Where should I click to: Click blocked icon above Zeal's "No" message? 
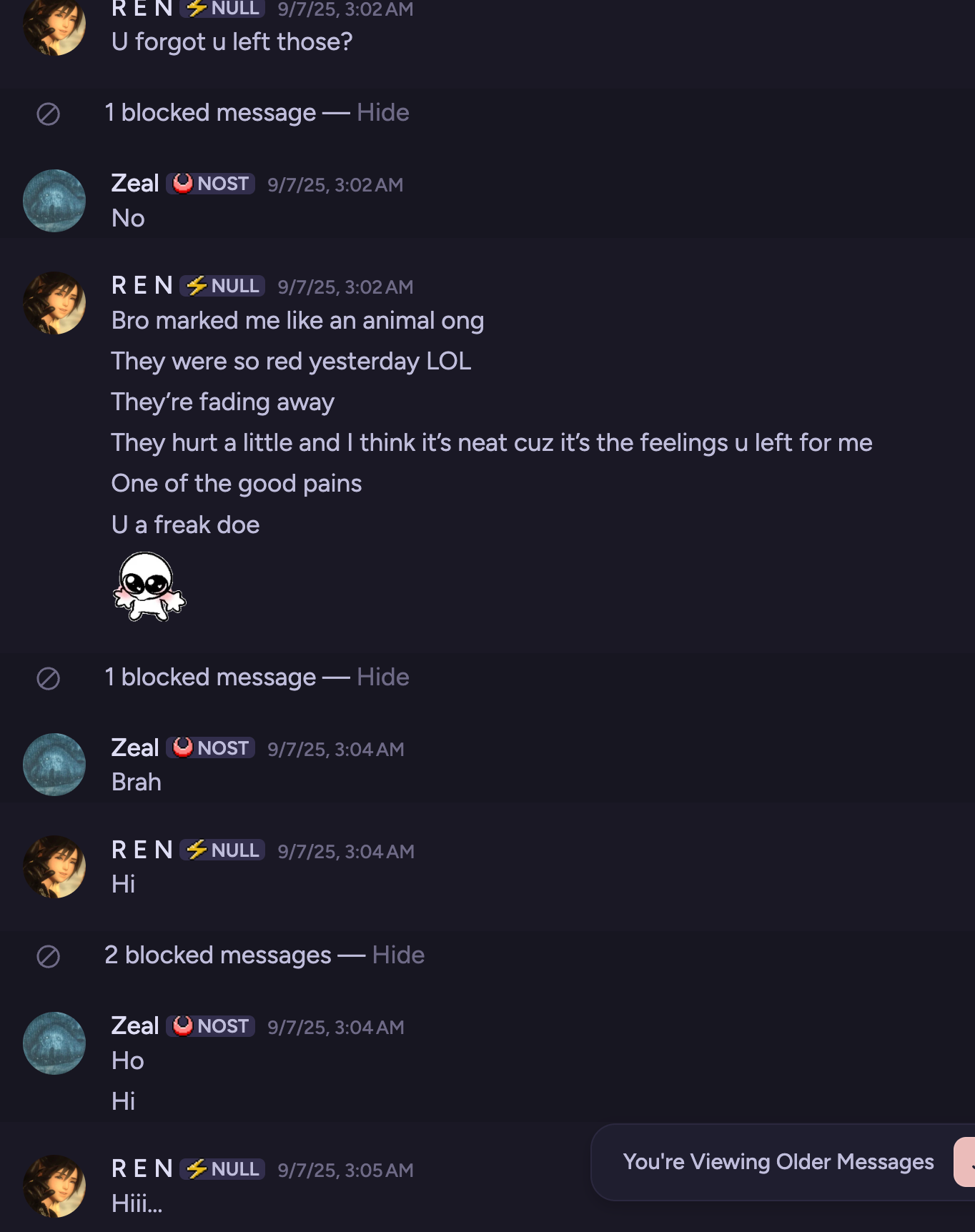48,114
